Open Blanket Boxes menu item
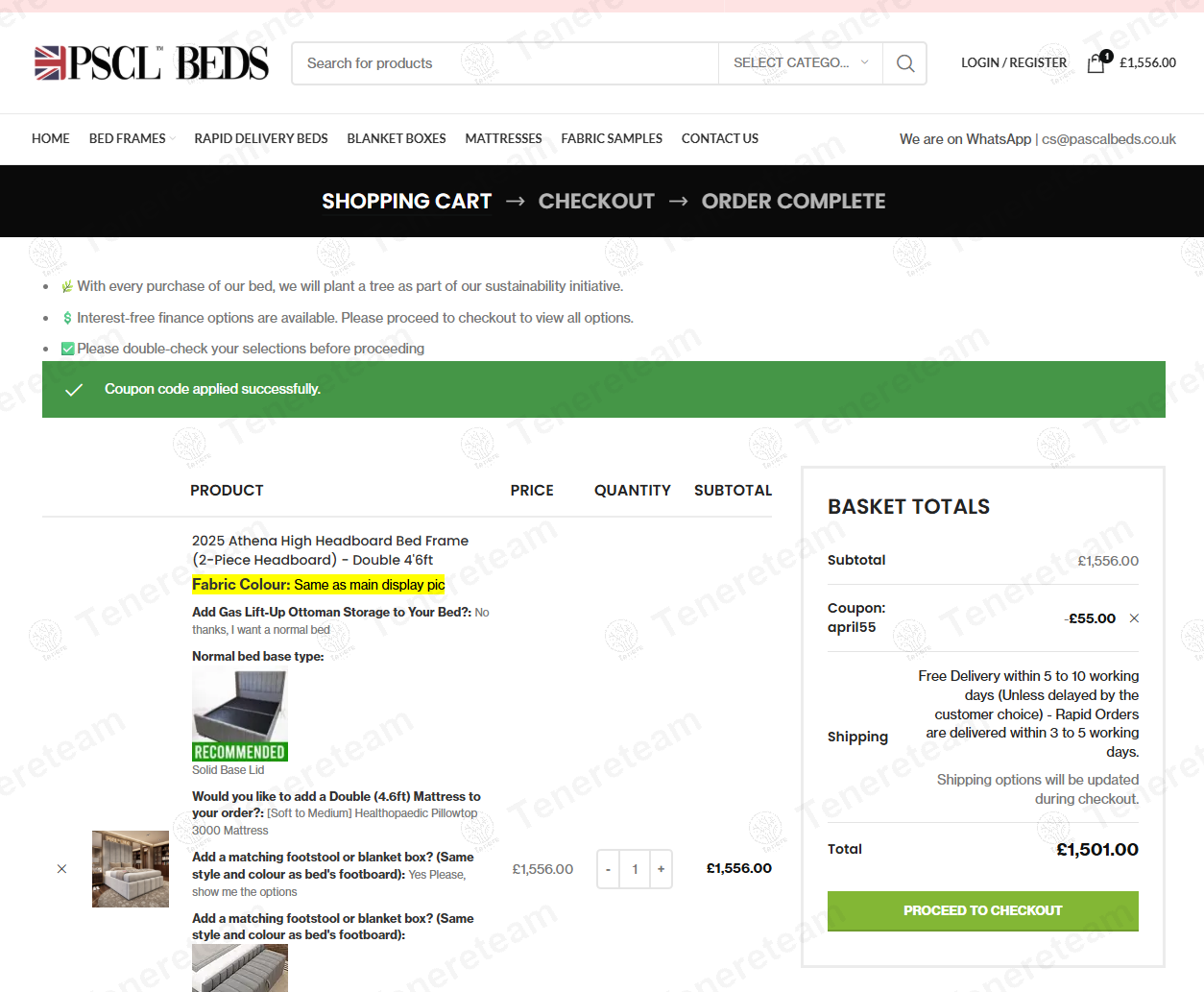 coord(397,138)
